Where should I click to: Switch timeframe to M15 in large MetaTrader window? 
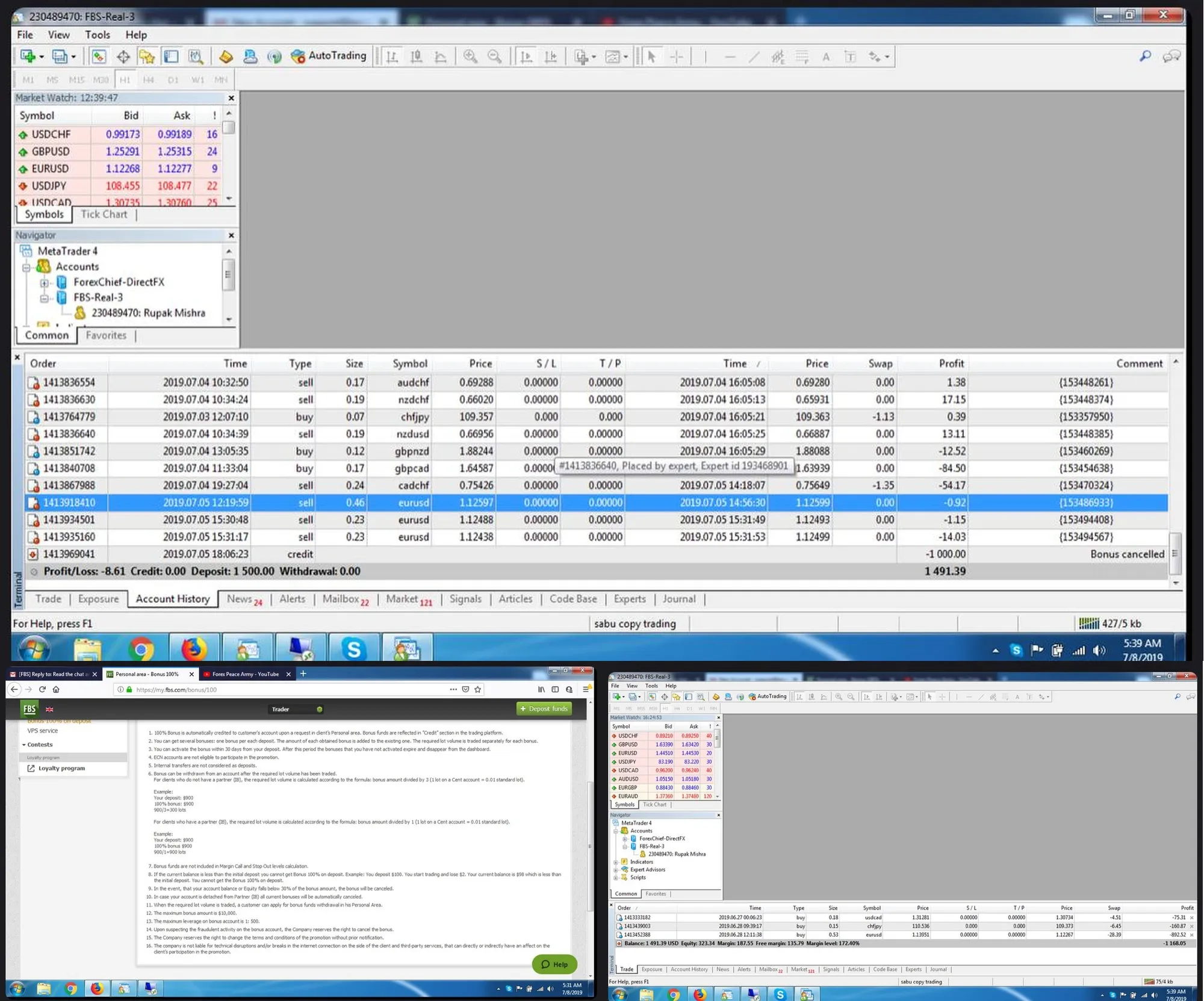point(76,79)
